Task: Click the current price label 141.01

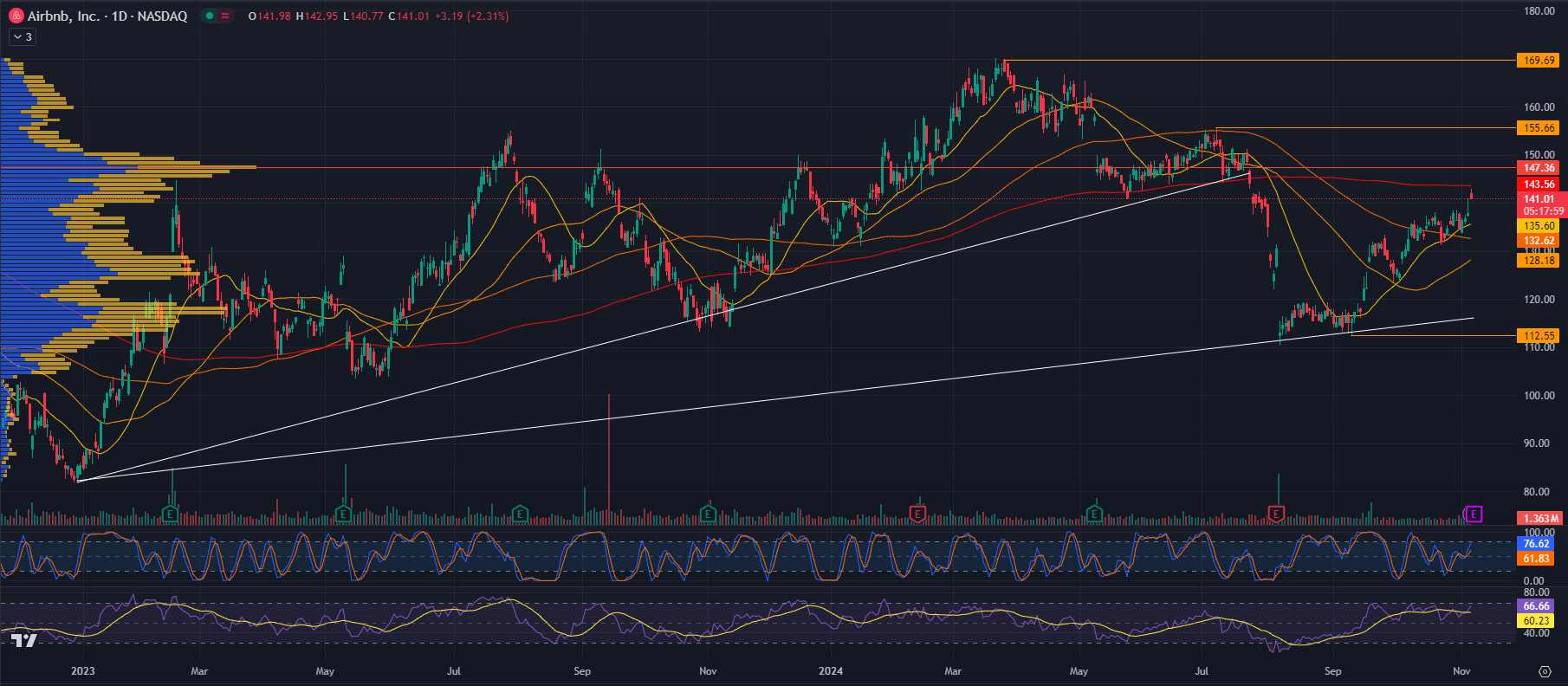Action: click(1539, 199)
